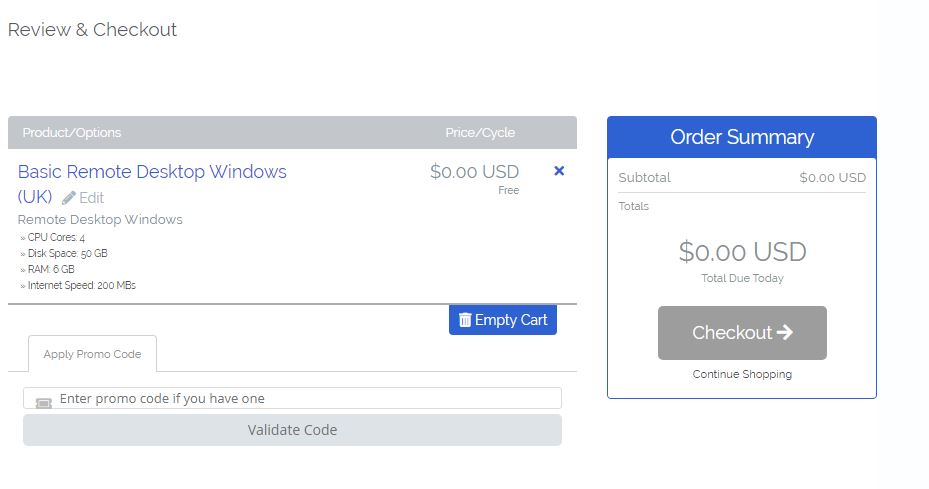Viewport: 929px width, 489px height.
Task: Click the Review & Checkout page heading
Action: coord(92,30)
